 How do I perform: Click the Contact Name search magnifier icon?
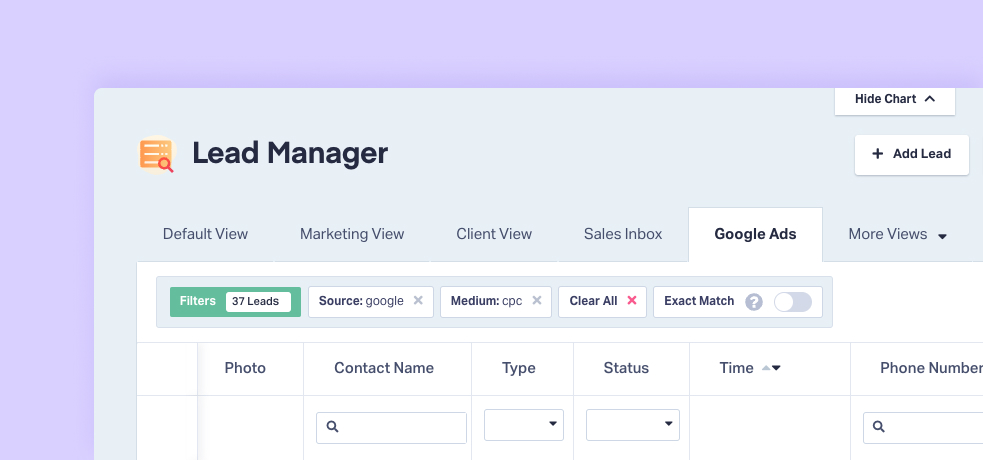click(333, 427)
